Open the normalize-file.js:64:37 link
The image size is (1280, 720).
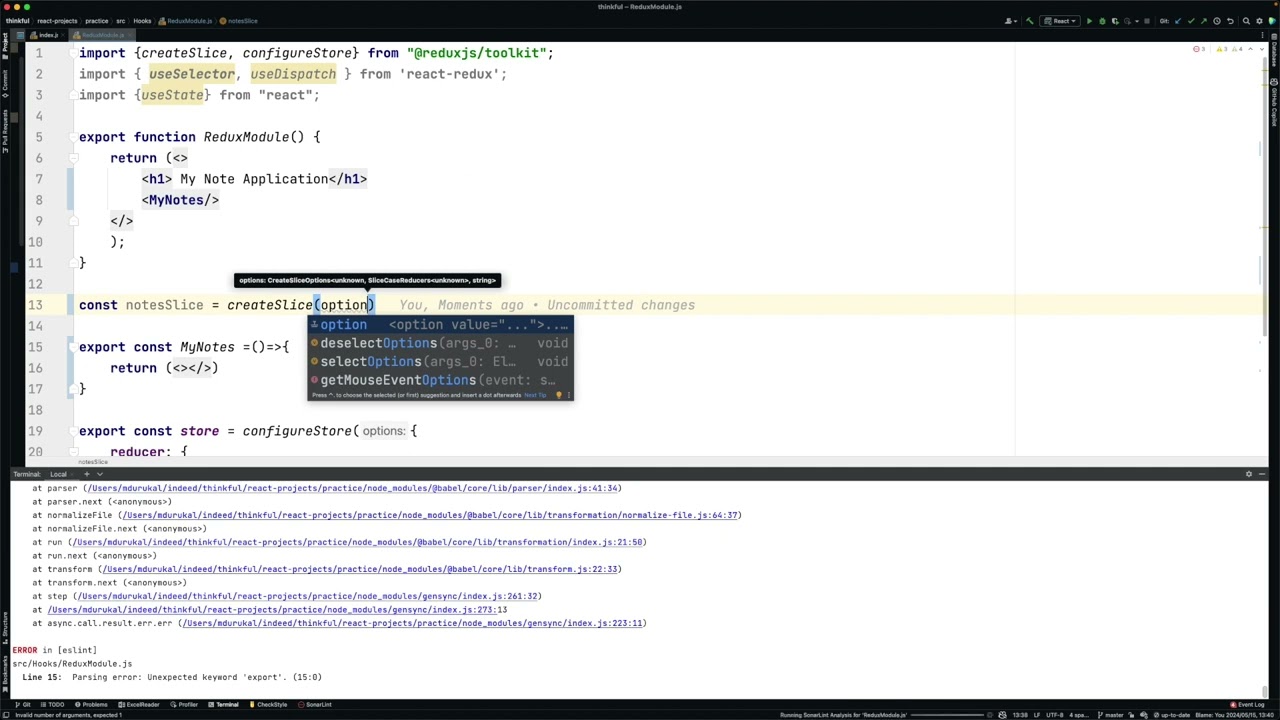430,515
